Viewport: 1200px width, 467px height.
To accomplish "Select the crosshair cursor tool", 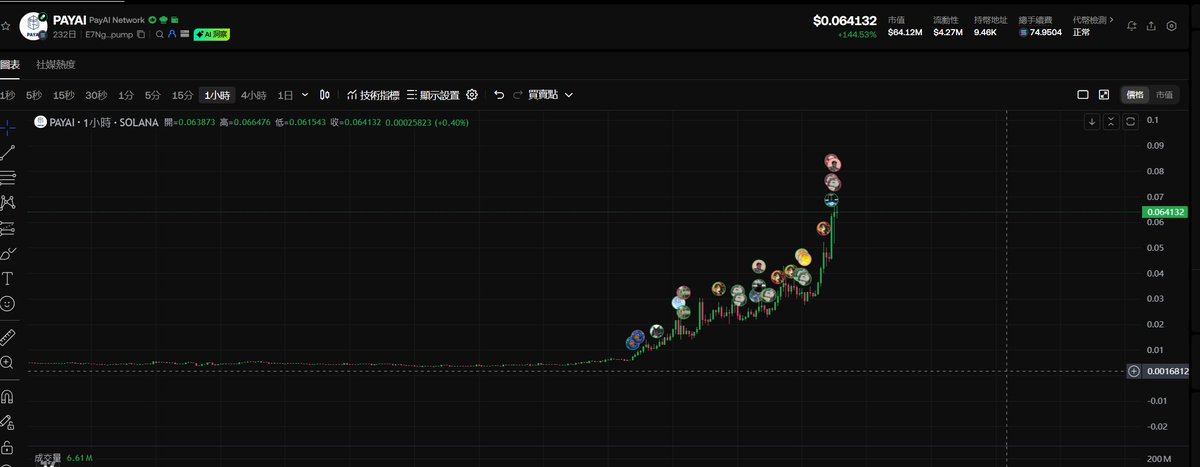I will [7, 127].
